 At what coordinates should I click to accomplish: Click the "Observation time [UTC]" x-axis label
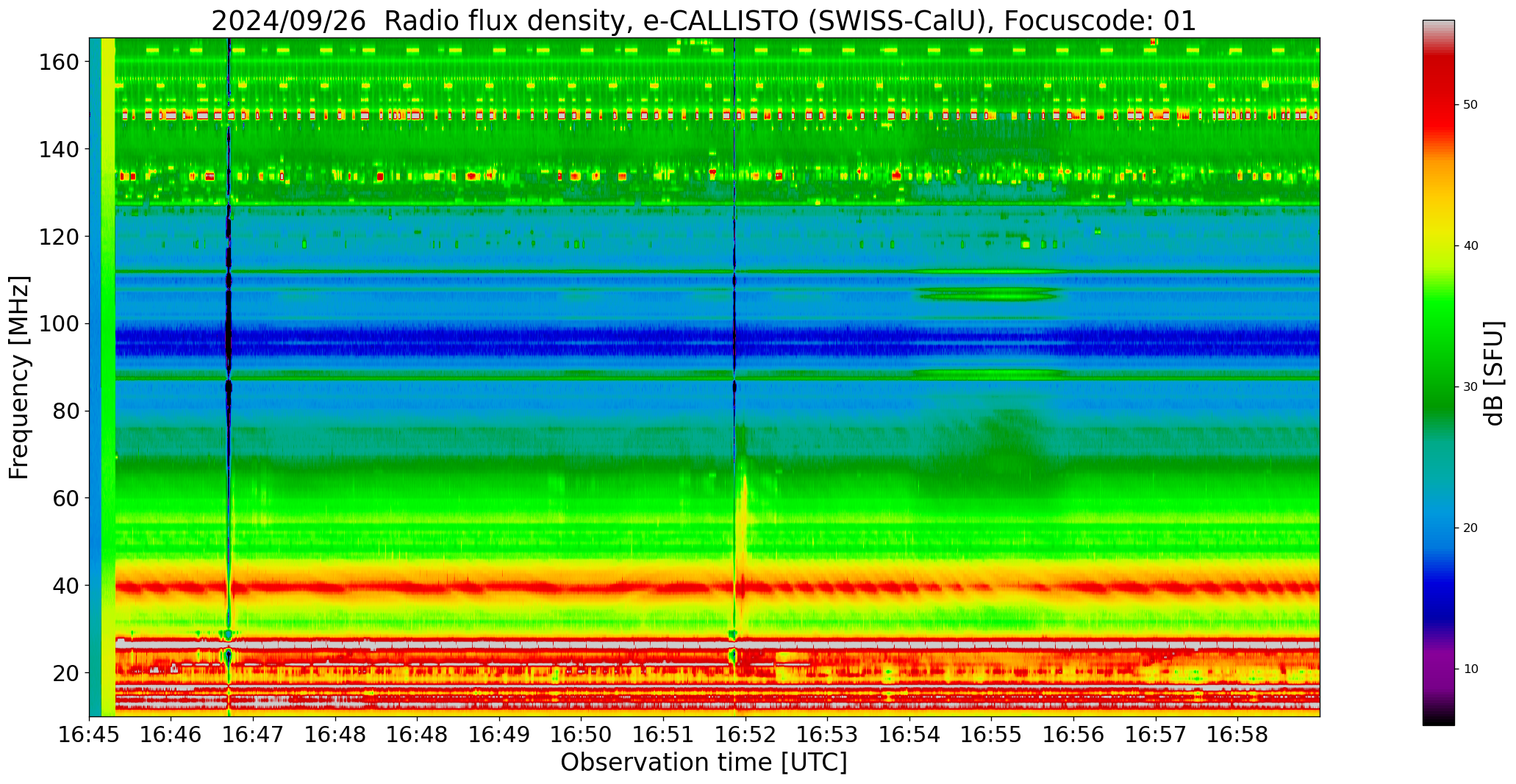tap(704, 763)
